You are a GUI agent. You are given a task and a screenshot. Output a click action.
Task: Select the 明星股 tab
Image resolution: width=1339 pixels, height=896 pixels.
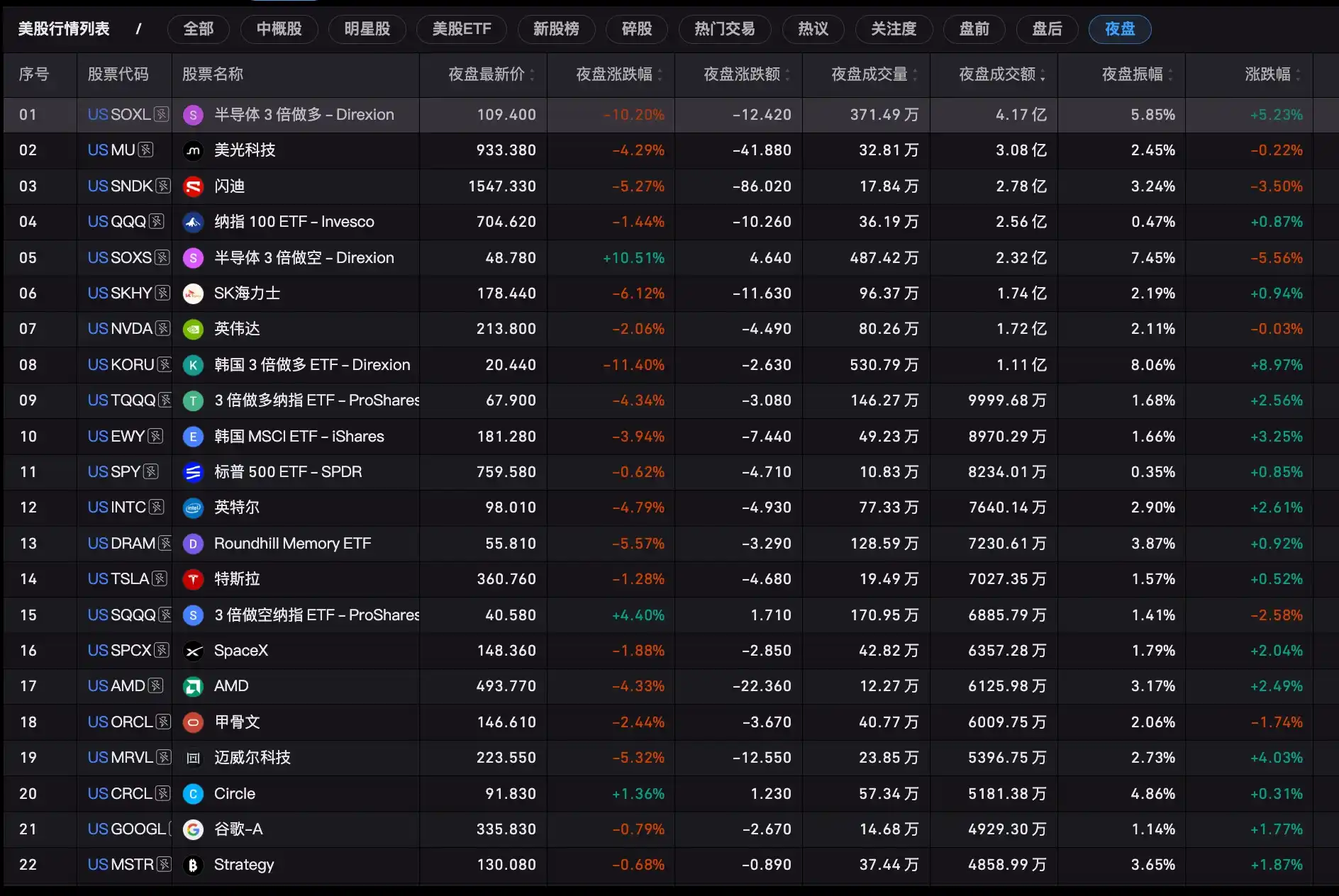[x=367, y=29]
